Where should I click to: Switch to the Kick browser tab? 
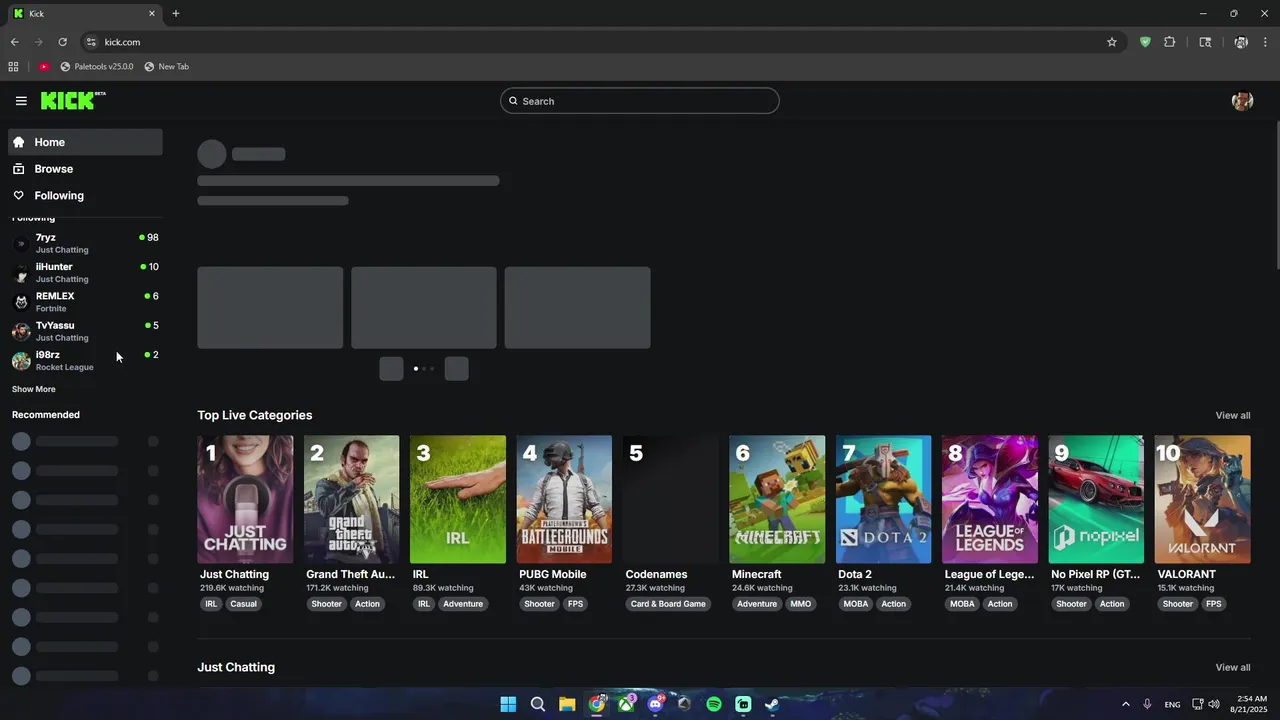tap(83, 13)
